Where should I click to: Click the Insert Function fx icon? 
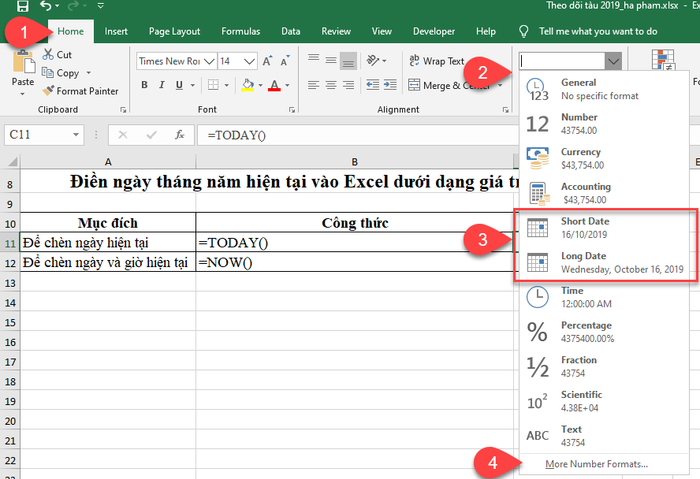click(x=179, y=135)
